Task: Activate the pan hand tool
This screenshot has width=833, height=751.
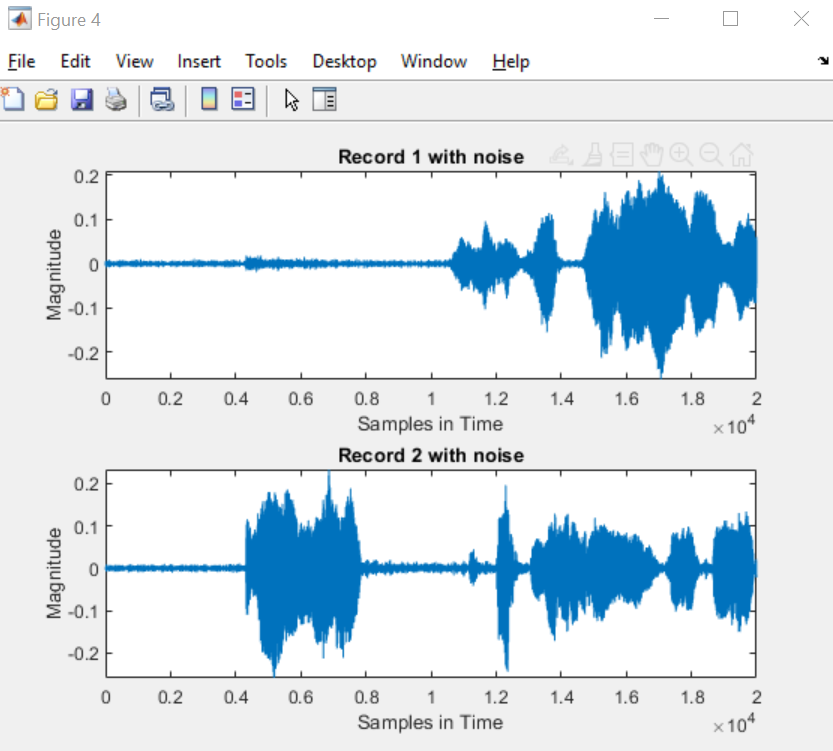Action: point(651,155)
